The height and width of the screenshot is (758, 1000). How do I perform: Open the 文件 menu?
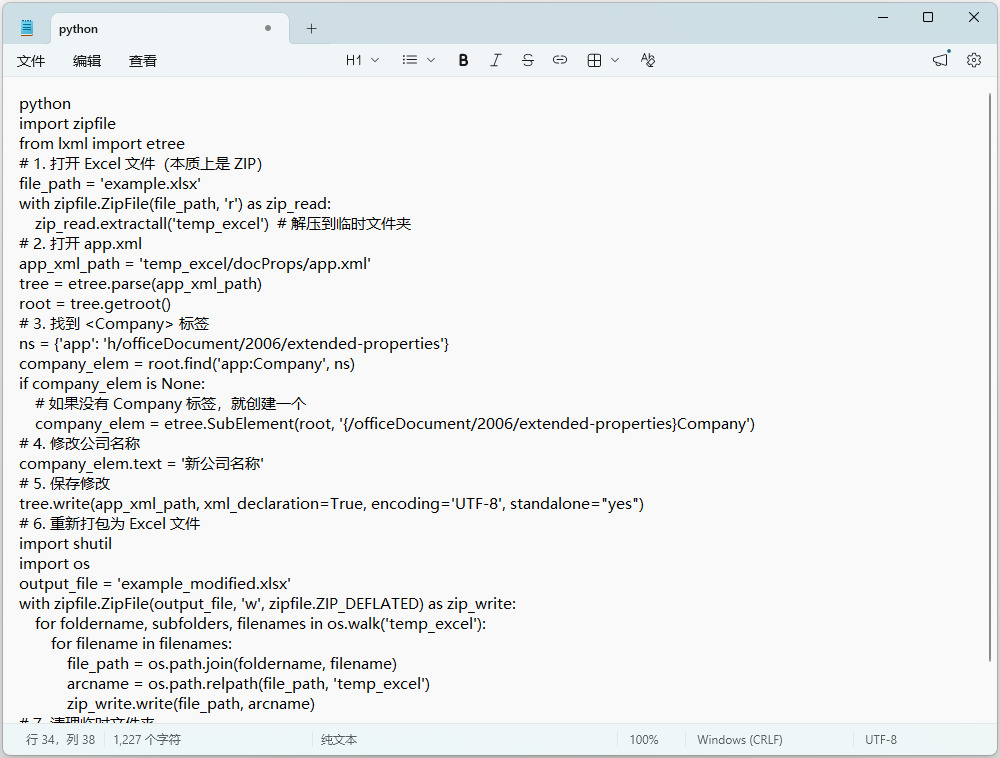31,61
